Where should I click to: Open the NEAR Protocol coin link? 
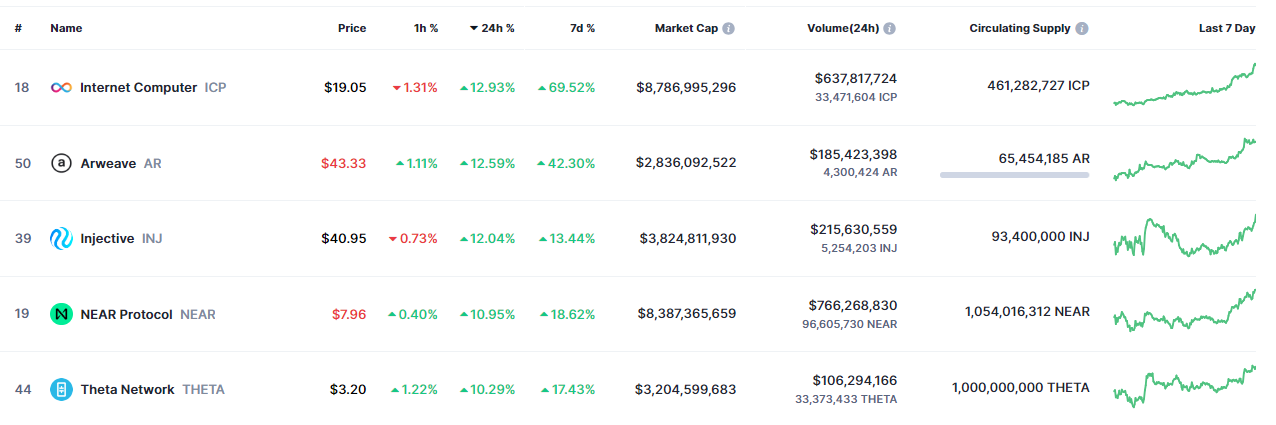pos(126,314)
